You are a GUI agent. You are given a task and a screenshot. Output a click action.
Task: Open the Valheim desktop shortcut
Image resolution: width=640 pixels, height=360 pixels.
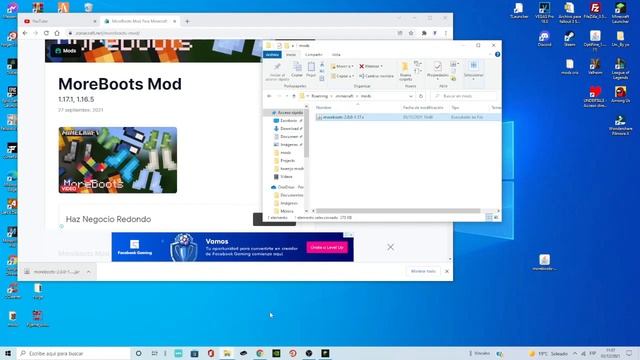point(595,67)
